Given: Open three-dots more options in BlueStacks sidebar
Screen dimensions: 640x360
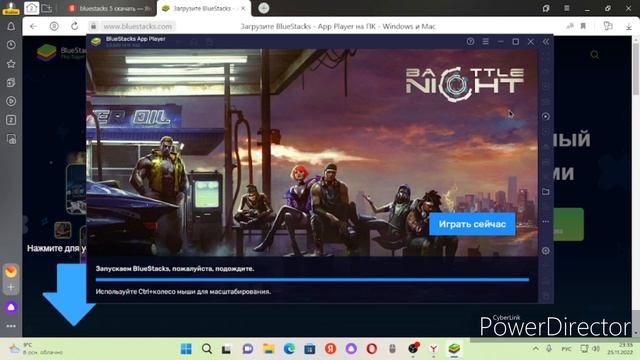Looking at the screenshot, I should (x=546, y=221).
